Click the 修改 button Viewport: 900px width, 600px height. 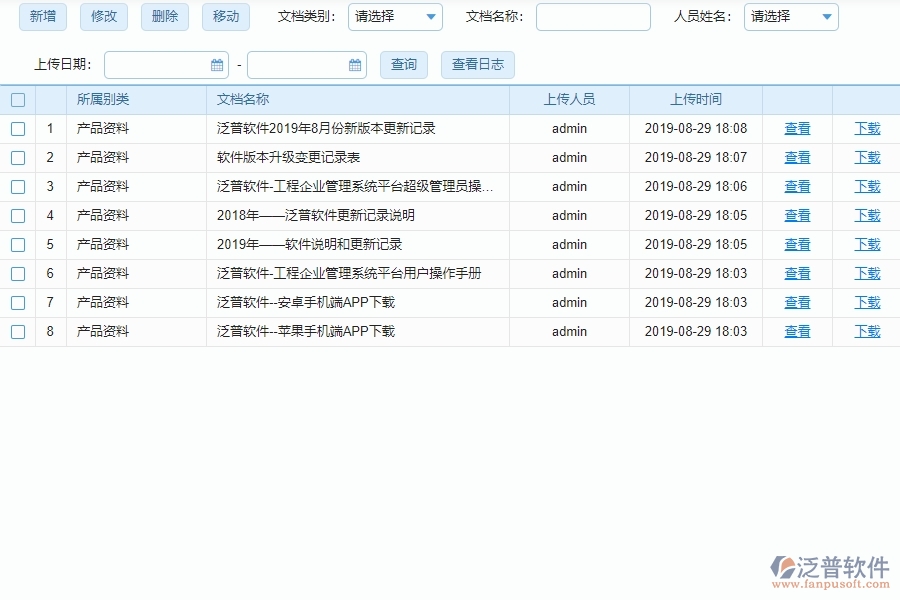103,17
